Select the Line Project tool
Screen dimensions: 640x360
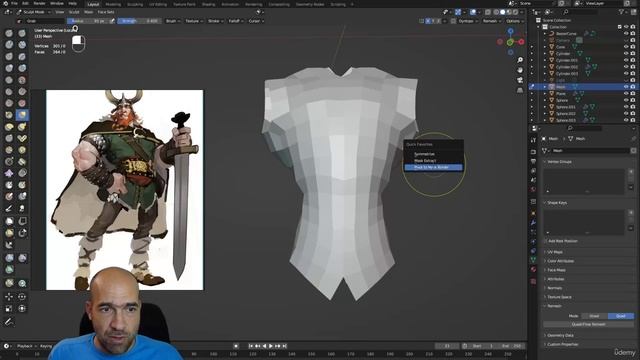[9, 245]
